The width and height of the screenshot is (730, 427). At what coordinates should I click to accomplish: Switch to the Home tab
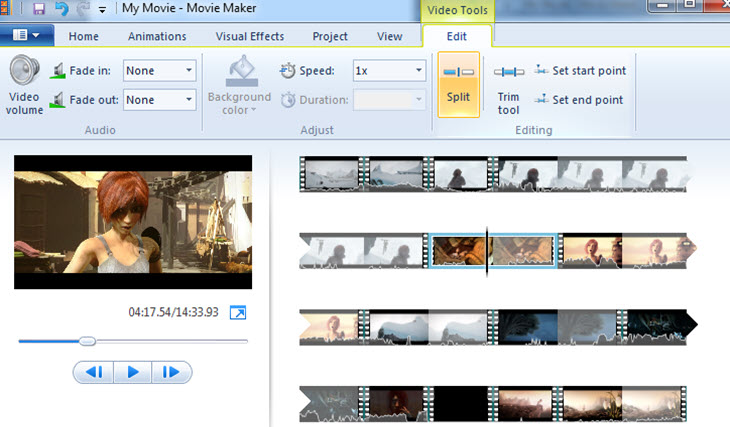point(84,36)
